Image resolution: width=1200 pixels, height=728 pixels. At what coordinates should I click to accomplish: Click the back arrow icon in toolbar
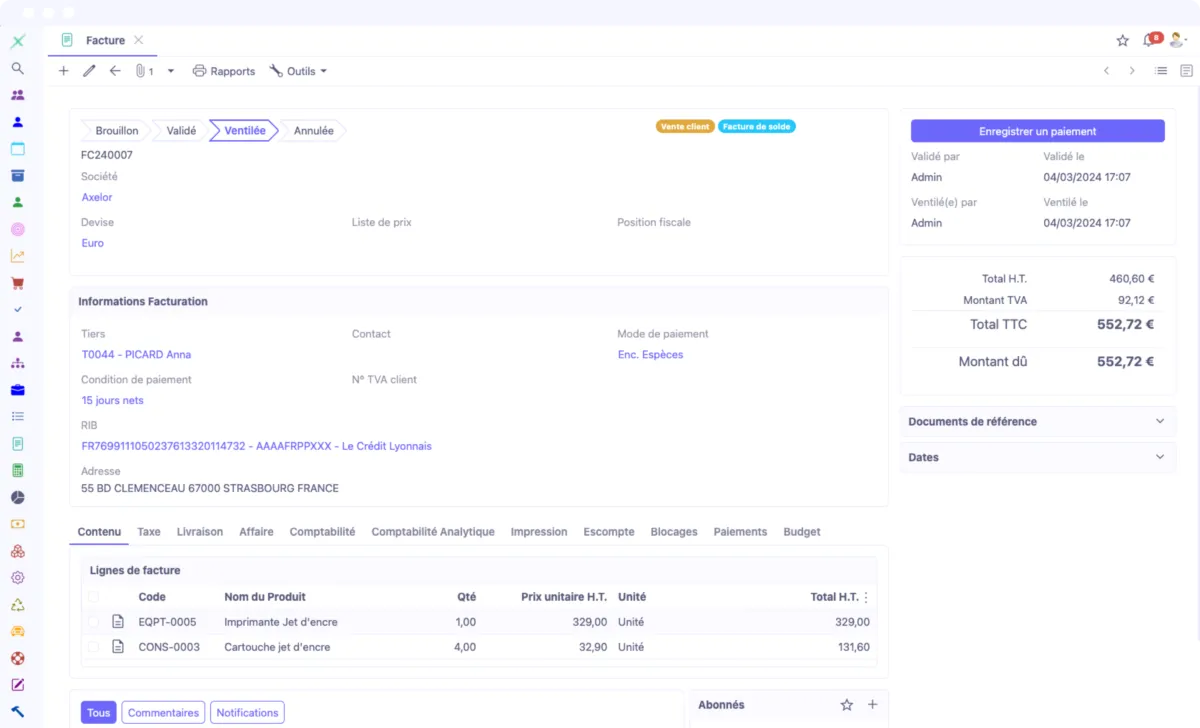pos(115,71)
